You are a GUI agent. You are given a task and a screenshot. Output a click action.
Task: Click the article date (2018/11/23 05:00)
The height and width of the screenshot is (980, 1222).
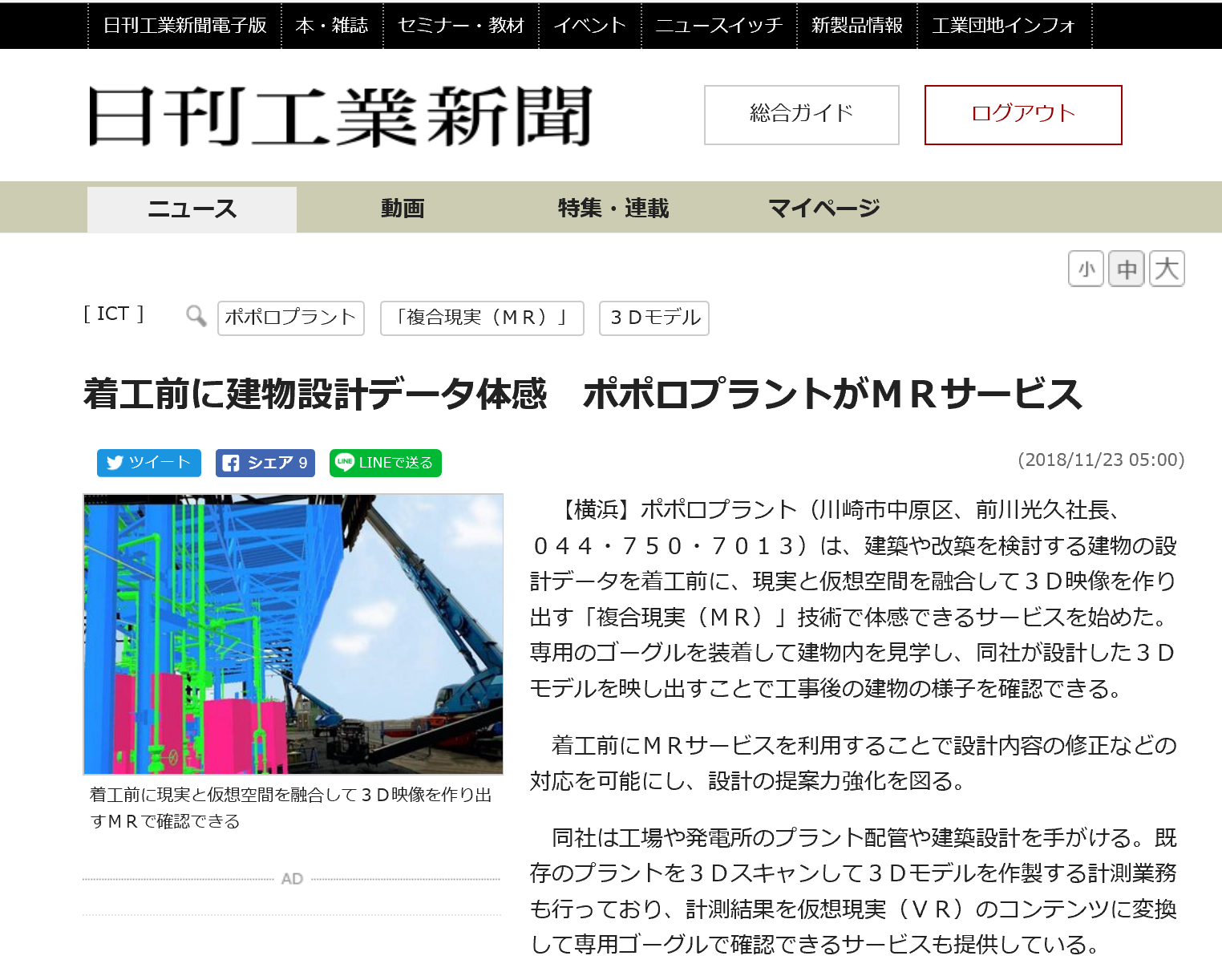1101,460
